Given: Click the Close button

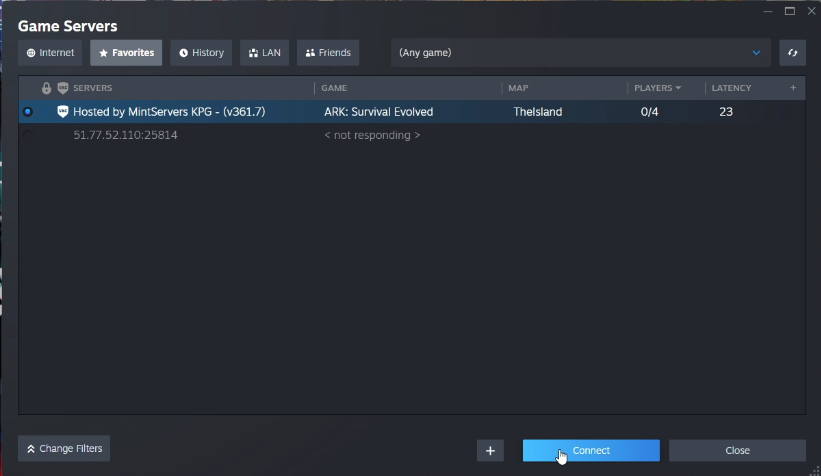Looking at the screenshot, I should tap(737, 450).
